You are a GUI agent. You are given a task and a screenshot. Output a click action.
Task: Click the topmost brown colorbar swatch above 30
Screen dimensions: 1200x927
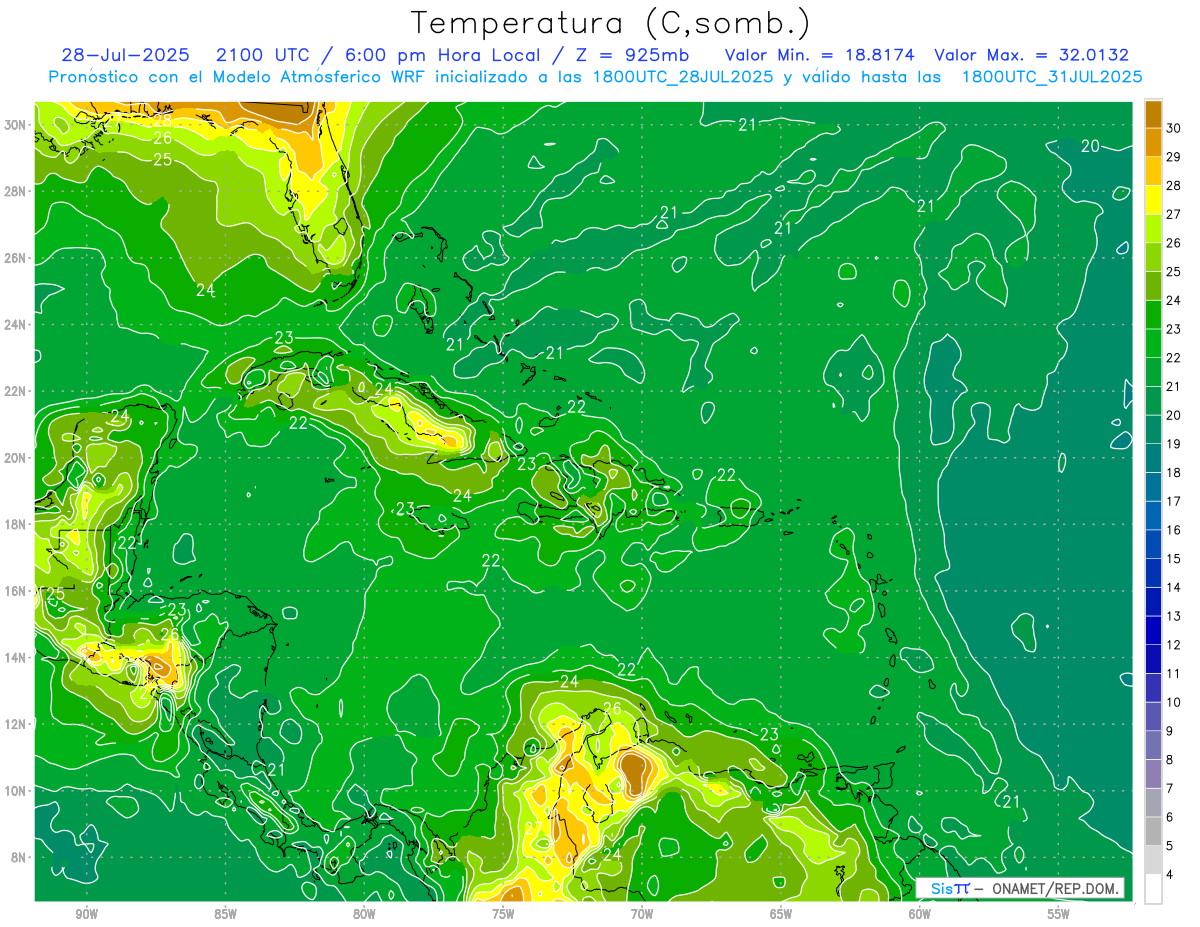pyautogui.click(x=1153, y=113)
